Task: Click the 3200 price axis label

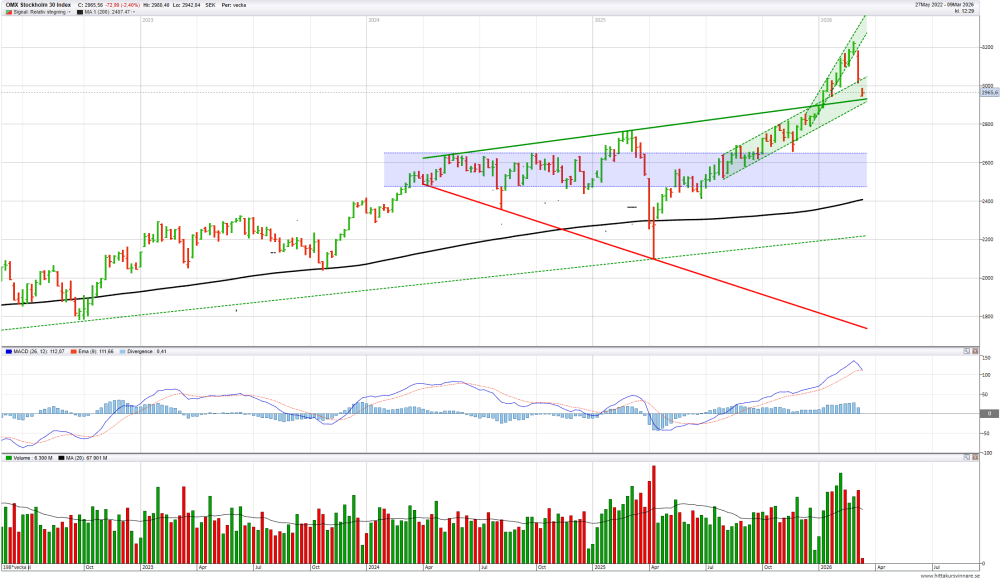Action: (x=987, y=47)
